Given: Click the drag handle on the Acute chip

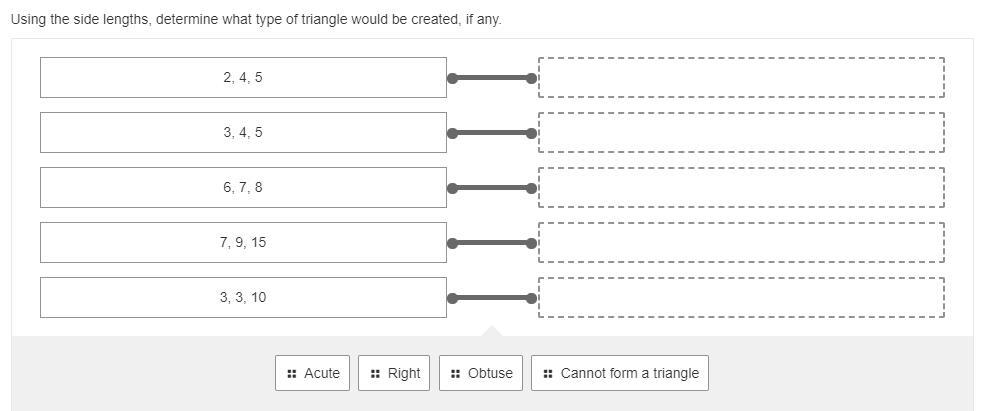Looking at the screenshot, I should tap(291, 373).
